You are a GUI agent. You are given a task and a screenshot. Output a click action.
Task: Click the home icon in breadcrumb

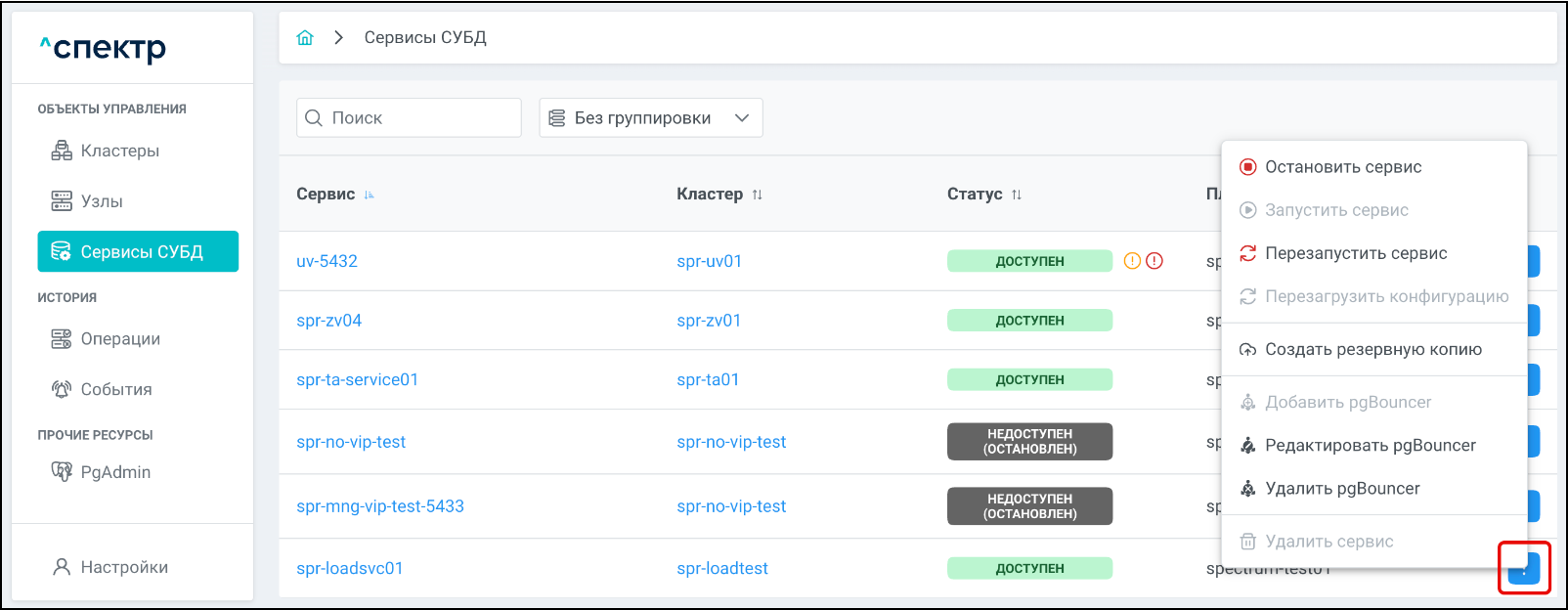(305, 38)
